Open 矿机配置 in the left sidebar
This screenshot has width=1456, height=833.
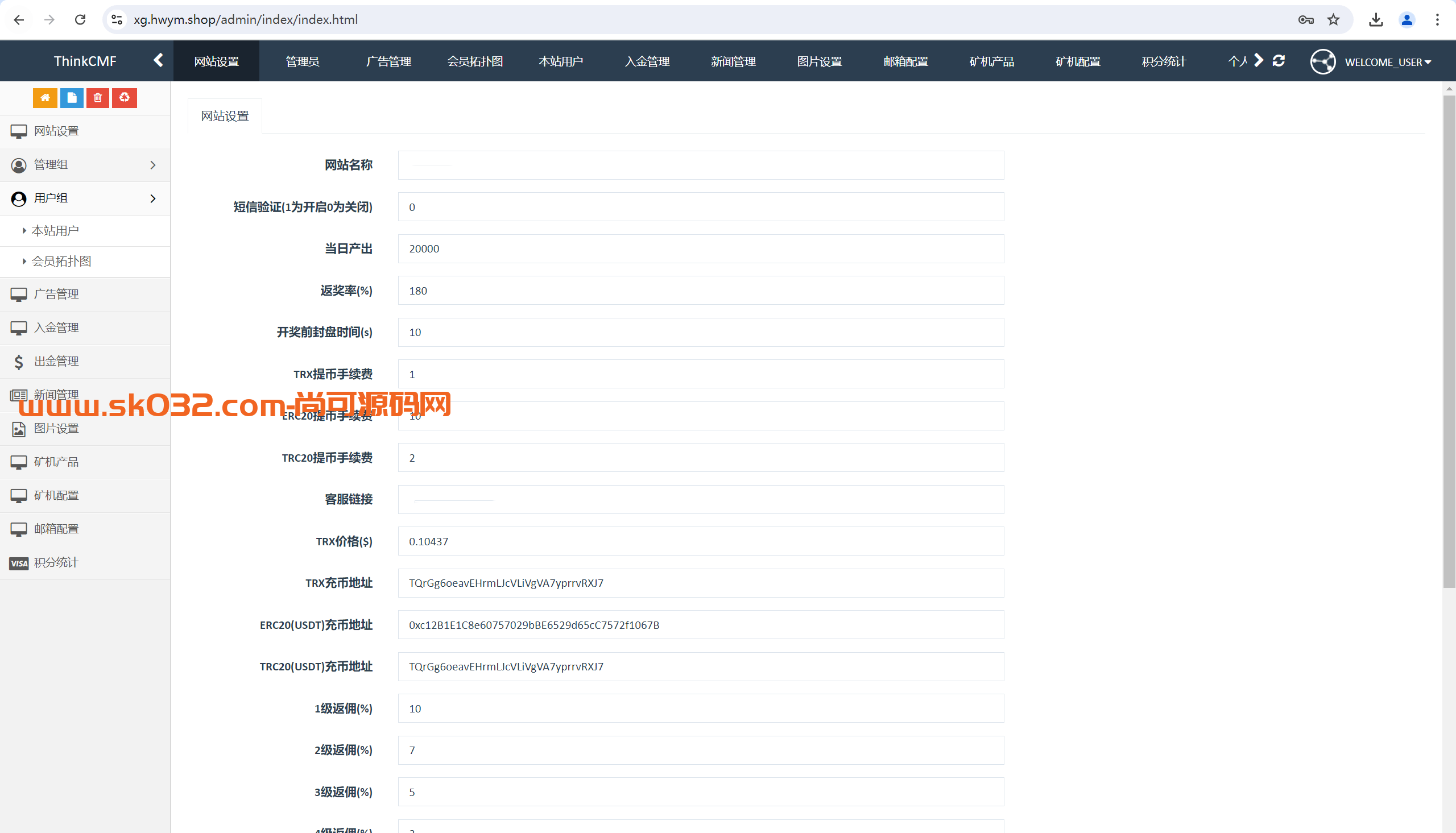[x=85, y=495]
